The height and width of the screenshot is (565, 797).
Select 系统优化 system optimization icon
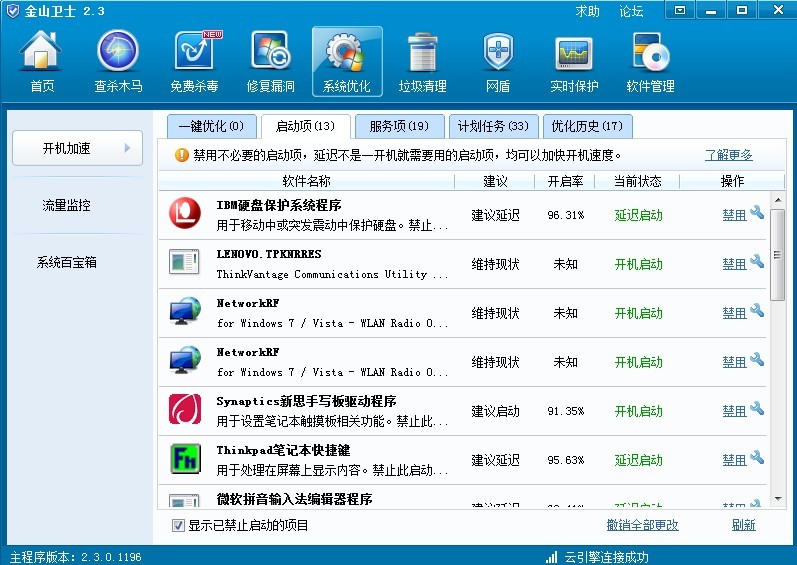[x=347, y=61]
